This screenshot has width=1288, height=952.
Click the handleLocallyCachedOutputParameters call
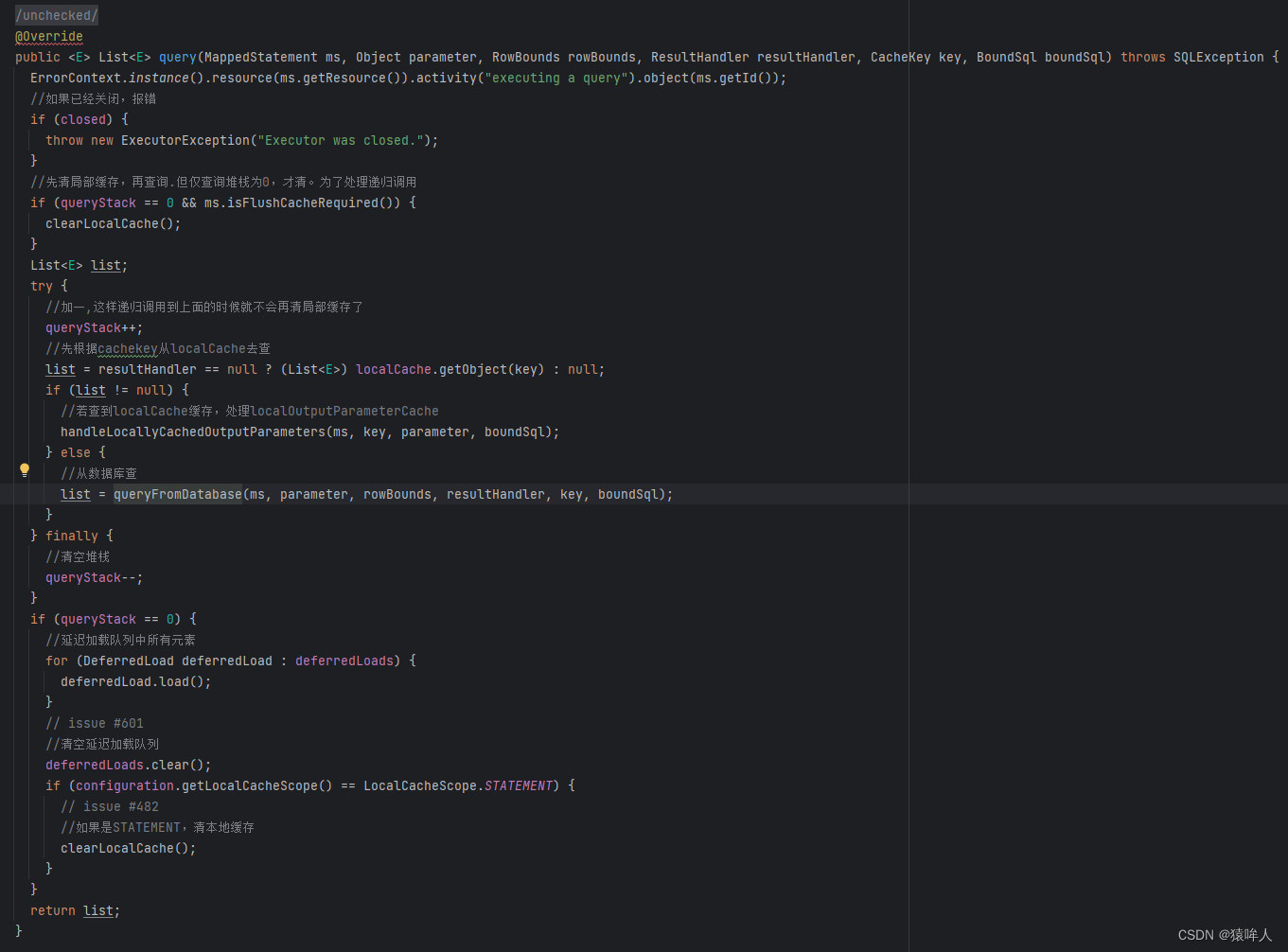pyautogui.click(x=193, y=432)
